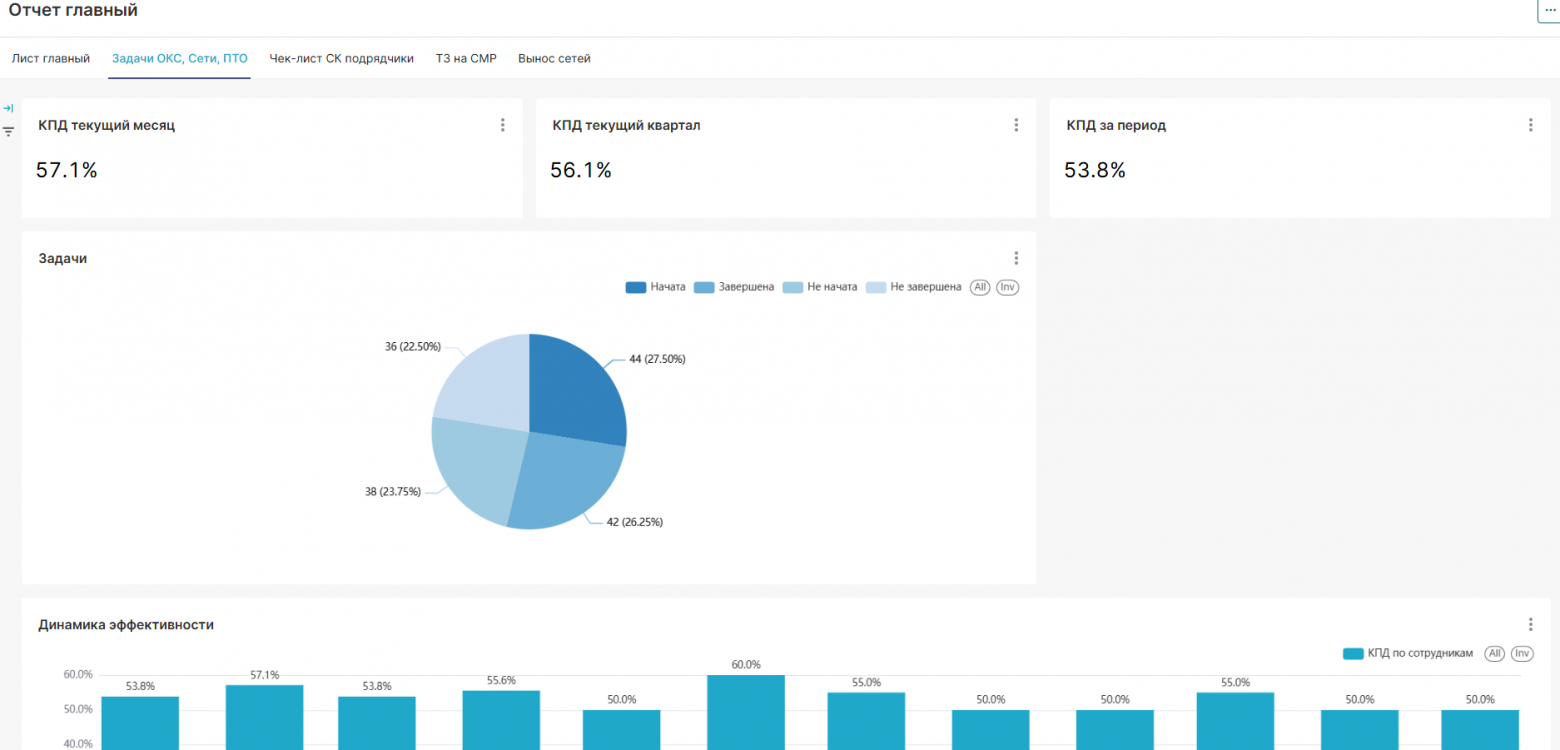Invert selection in the Задачи chart legend
The image size is (1560, 750).
pyautogui.click(x=1007, y=287)
